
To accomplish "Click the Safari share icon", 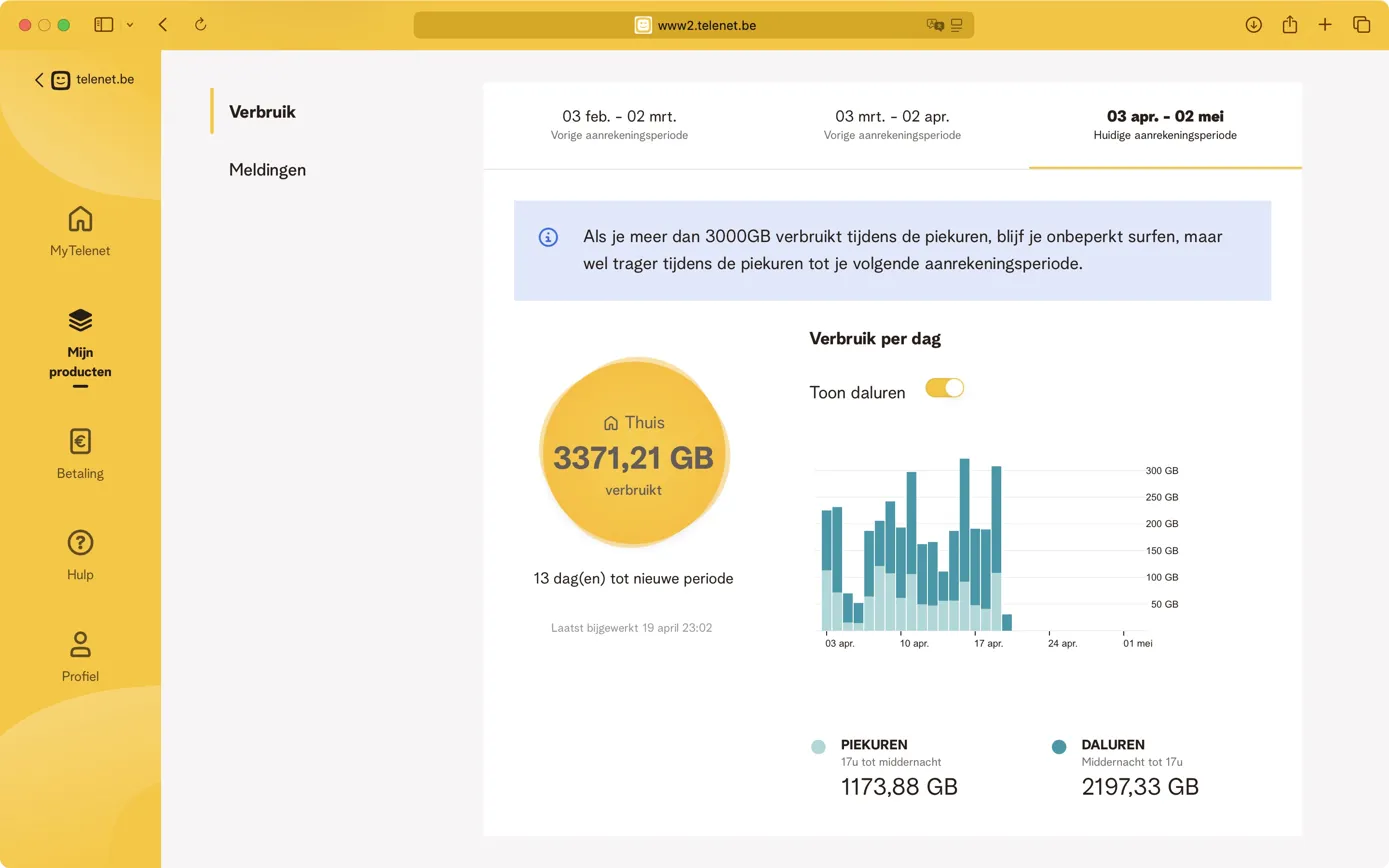I will click(1290, 25).
